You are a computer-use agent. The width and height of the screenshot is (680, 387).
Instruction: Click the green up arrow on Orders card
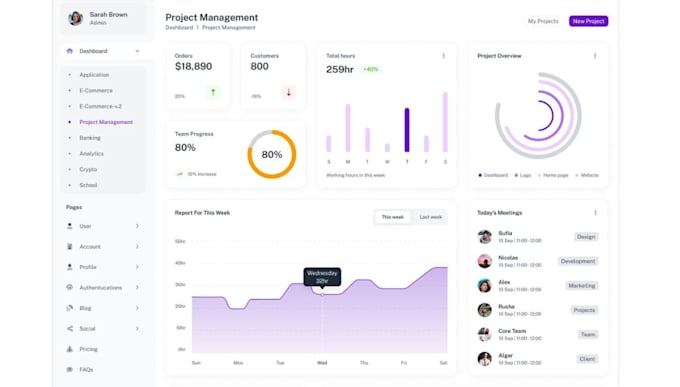(213, 92)
